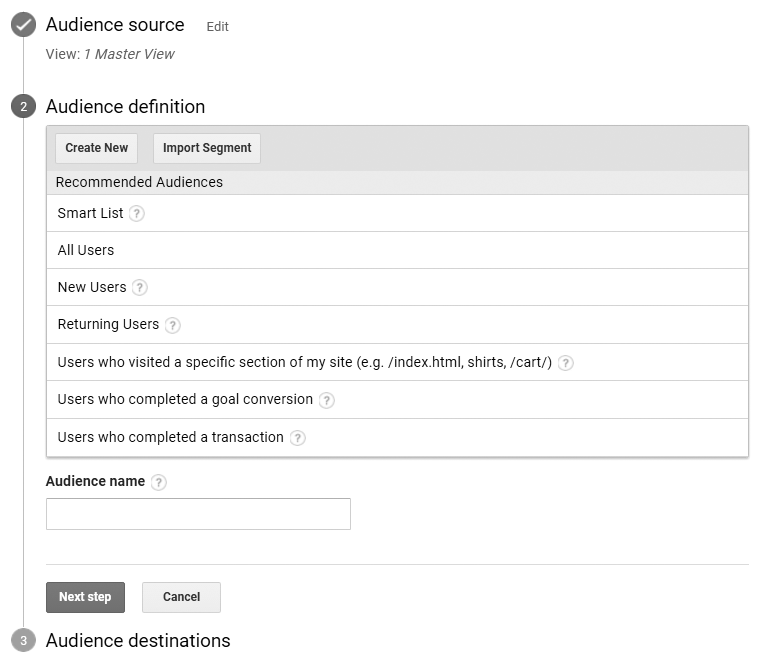Select users who completed a transaction

pos(397,438)
